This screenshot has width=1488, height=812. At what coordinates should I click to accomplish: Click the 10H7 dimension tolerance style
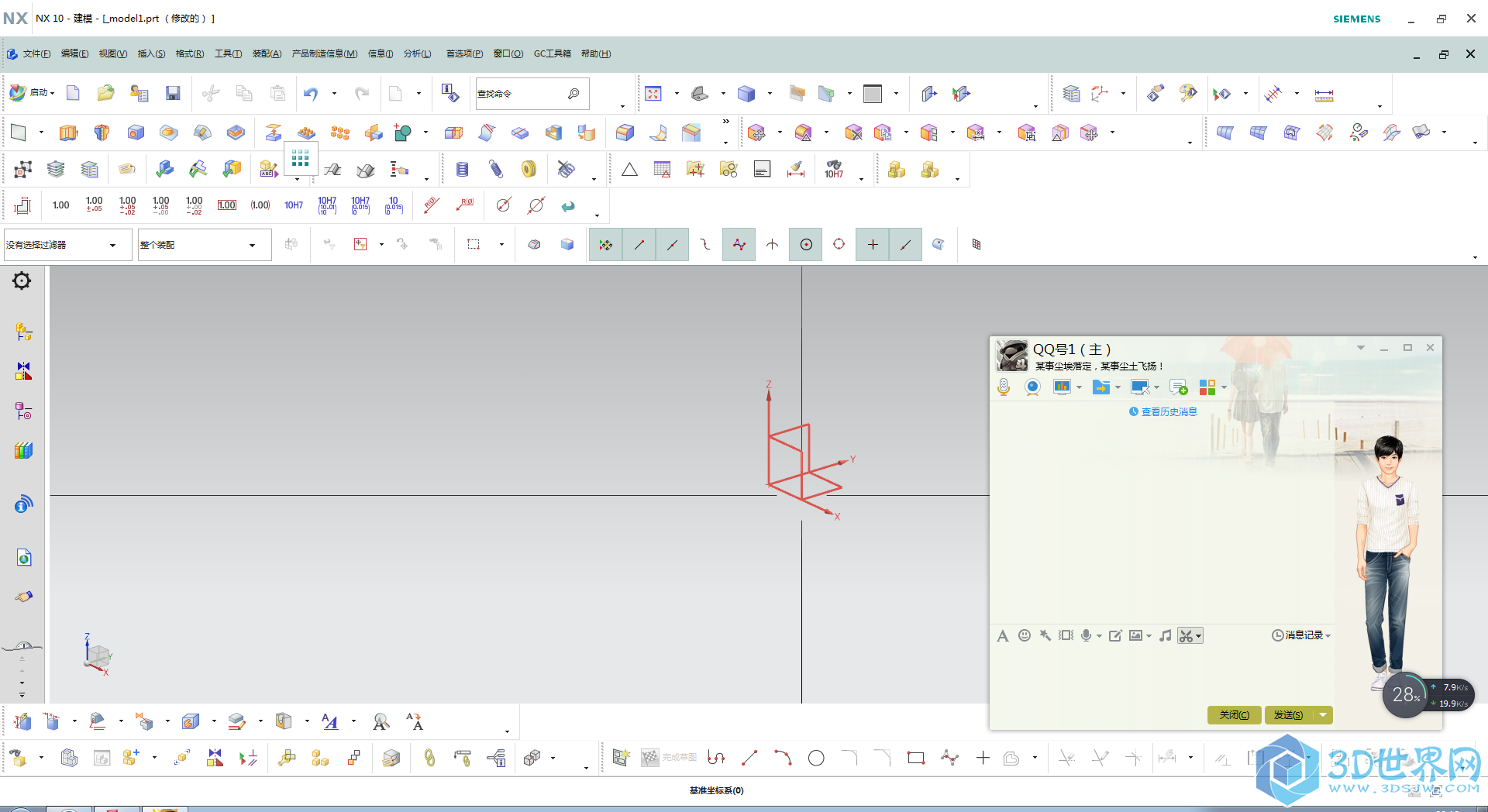point(294,205)
